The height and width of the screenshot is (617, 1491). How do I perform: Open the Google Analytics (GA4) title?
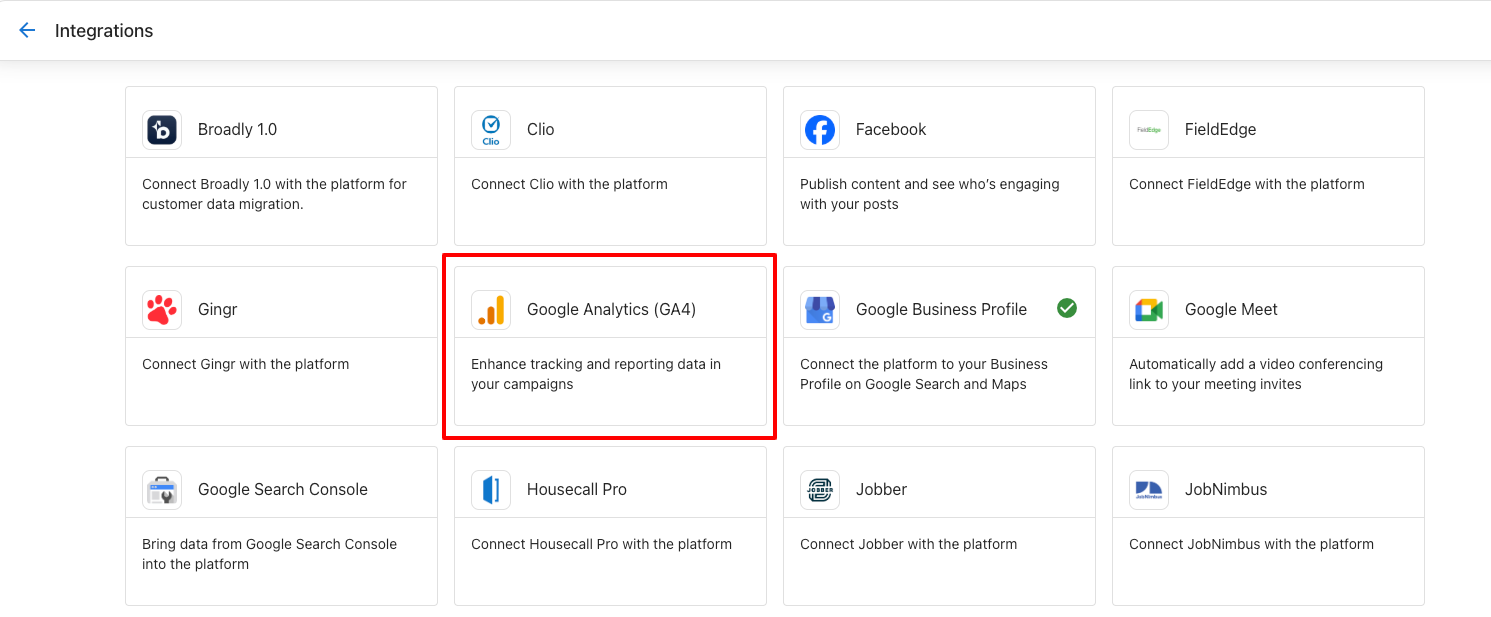611,310
